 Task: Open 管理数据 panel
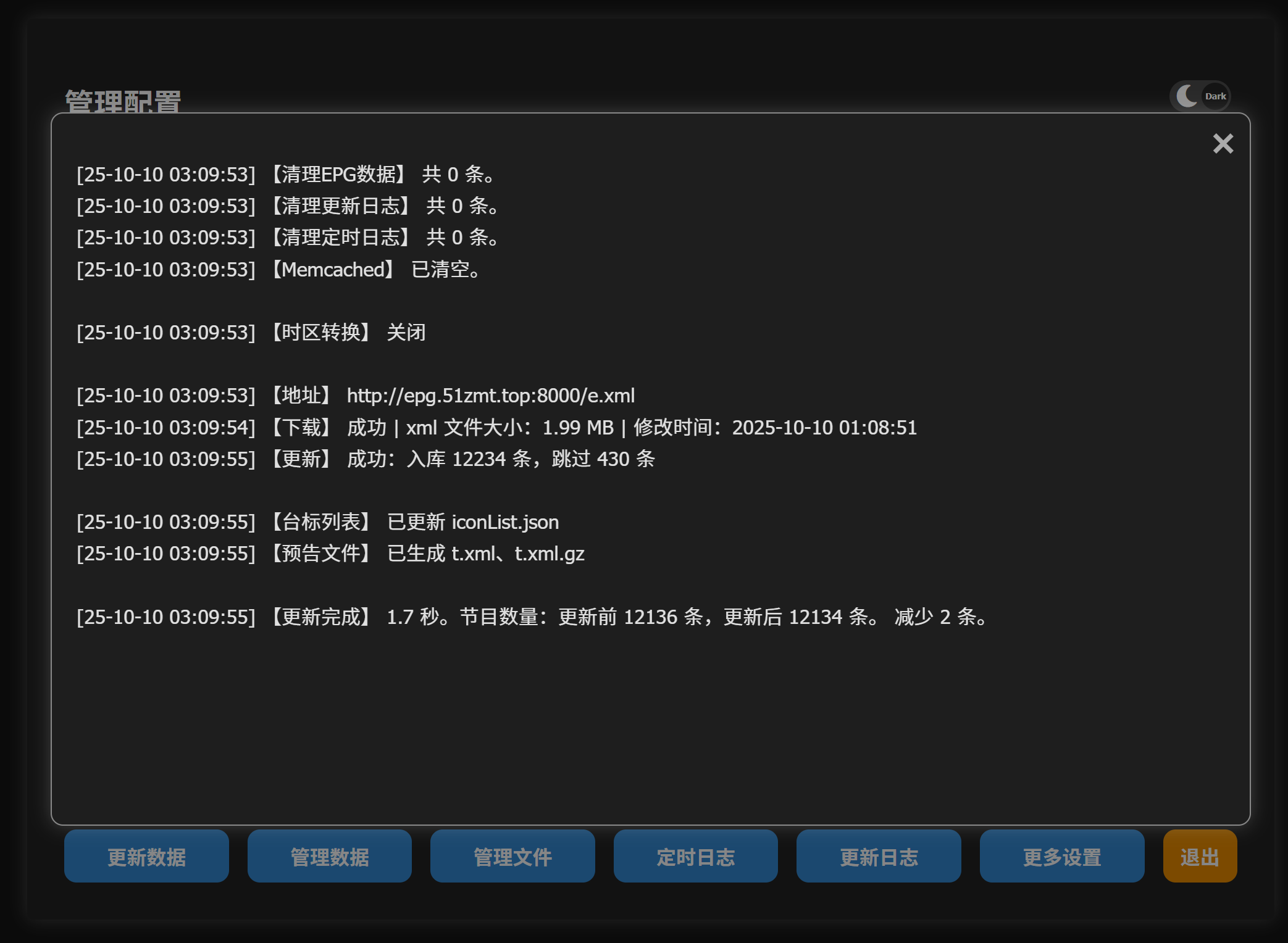point(329,857)
